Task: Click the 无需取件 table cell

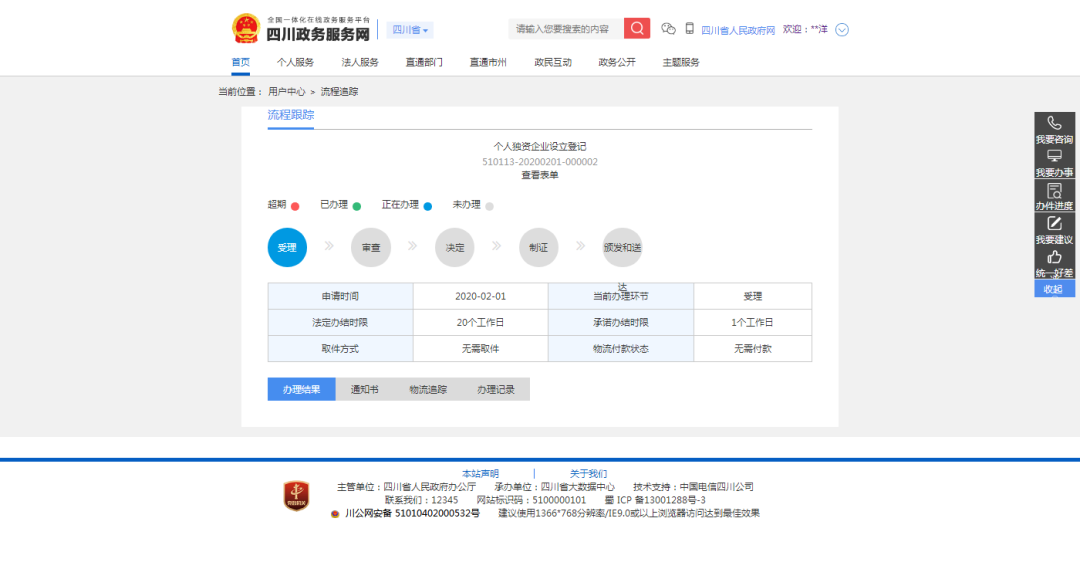Action: (480, 349)
